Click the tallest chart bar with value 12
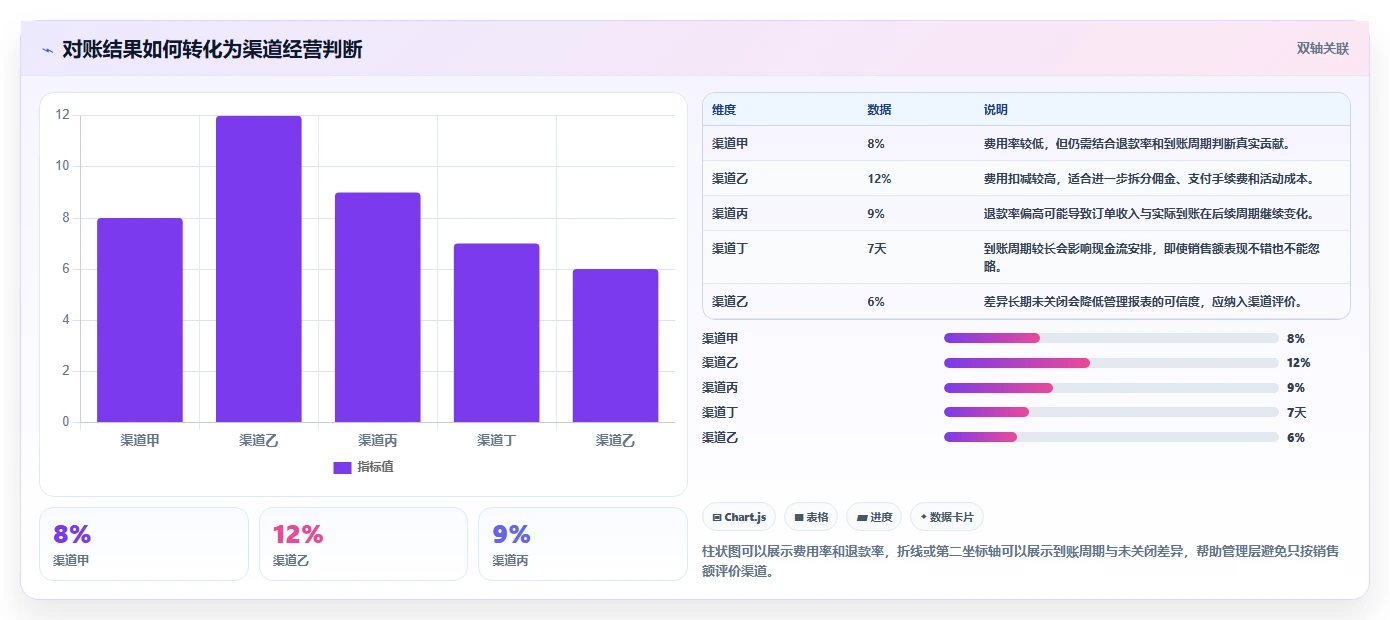The width and height of the screenshot is (1390, 620). point(259,269)
